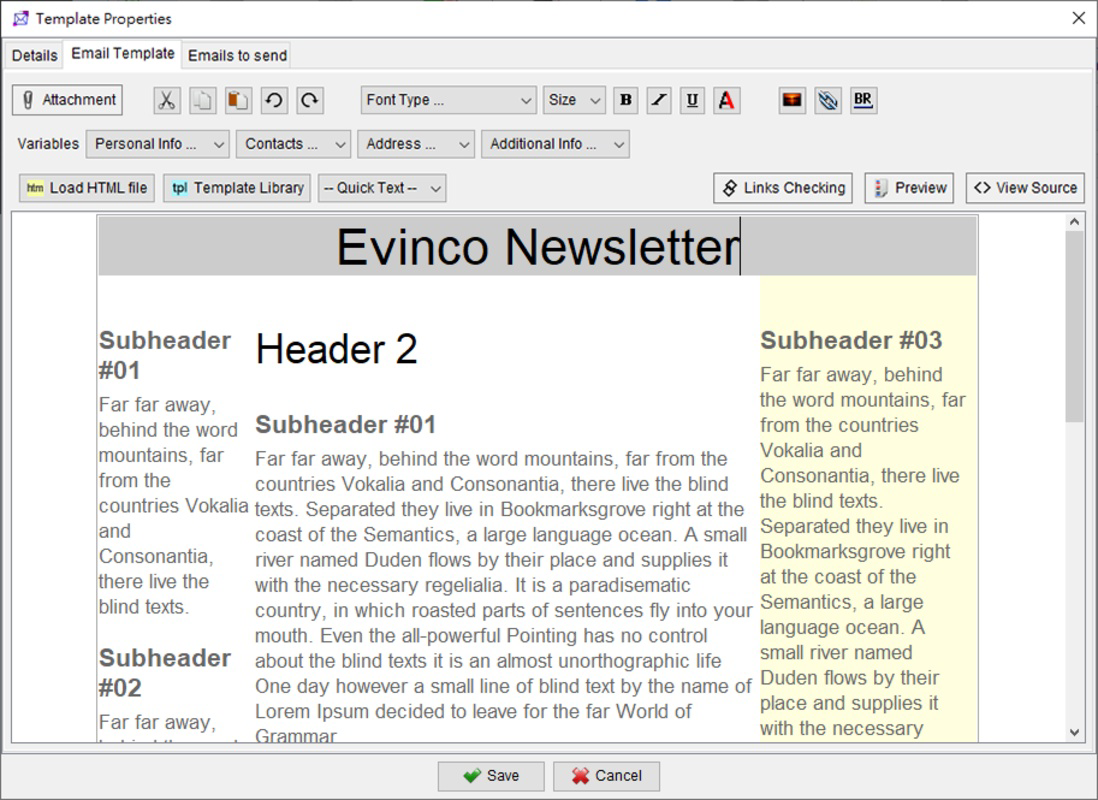
Task: Select the Email Template tab
Action: tap(123, 54)
